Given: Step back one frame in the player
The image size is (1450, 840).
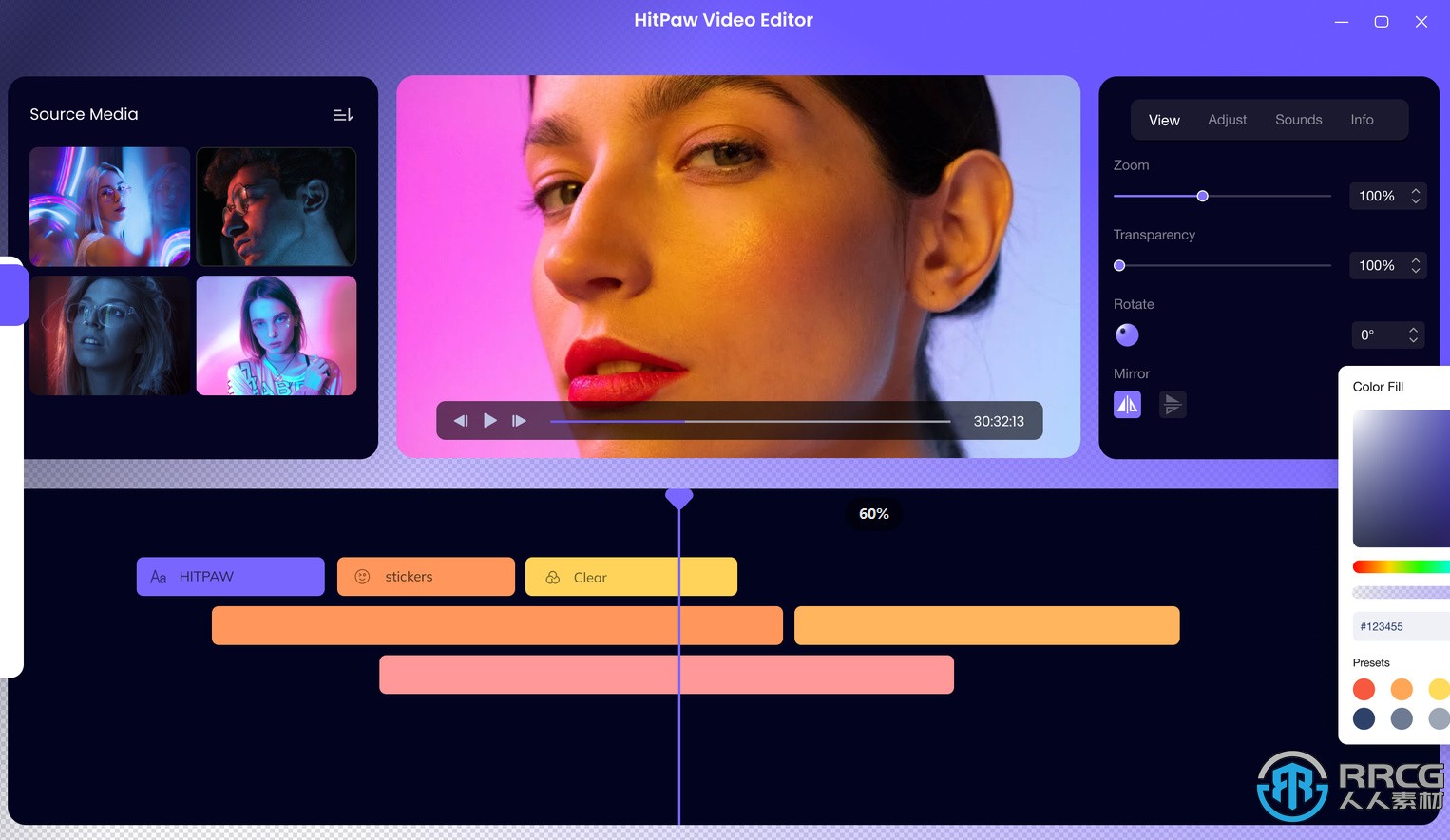Looking at the screenshot, I should [461, 421].
